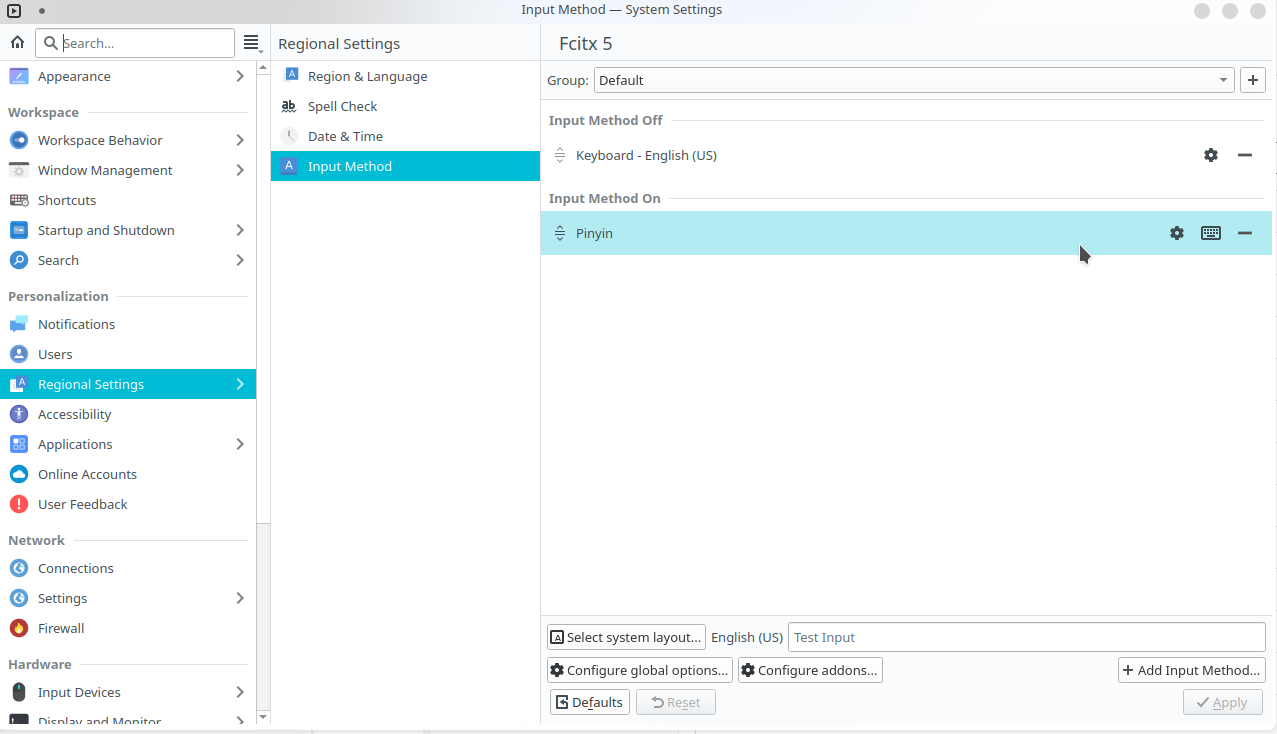Configure Keyboard - English (US) with gear icon
This screenshot has height=734, width=1277.
tap(1211, 155)
